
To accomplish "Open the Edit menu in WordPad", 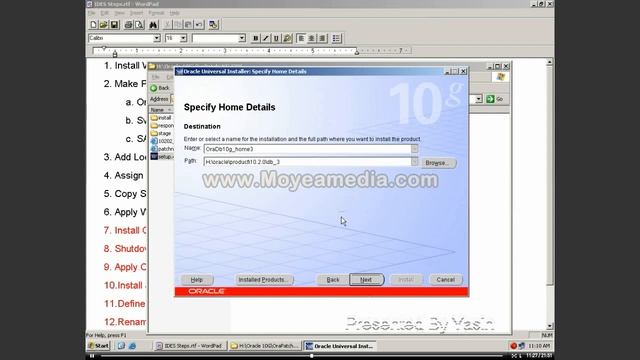I will click(104, 13).
